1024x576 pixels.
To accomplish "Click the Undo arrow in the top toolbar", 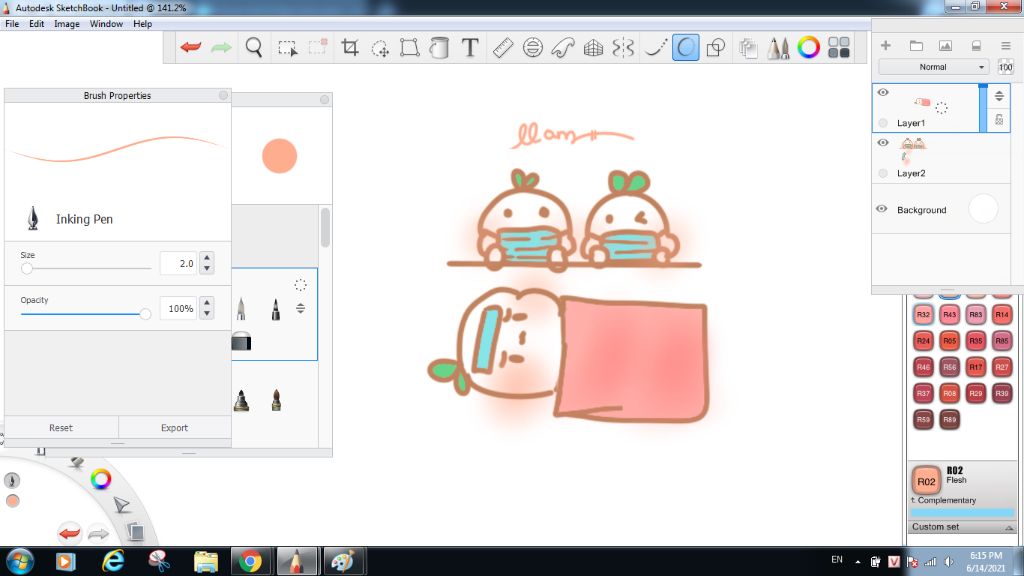I will [191, 47].
